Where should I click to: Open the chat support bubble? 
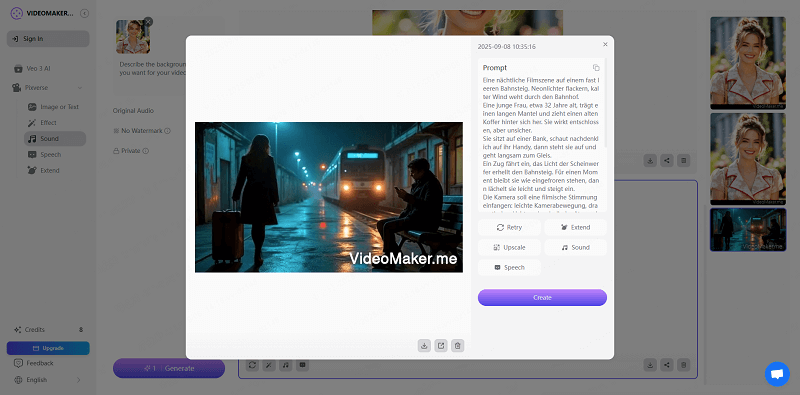pos(777,374)
